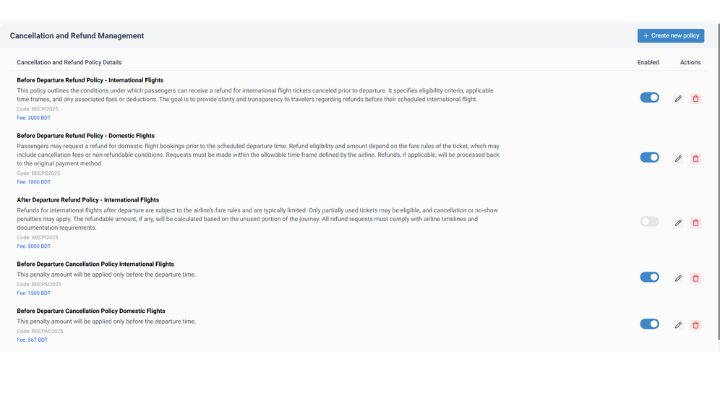This screenshot has width=720, height=405.
Task: Delete the Before Departure Refund International policy
Action: coord(696,98)
